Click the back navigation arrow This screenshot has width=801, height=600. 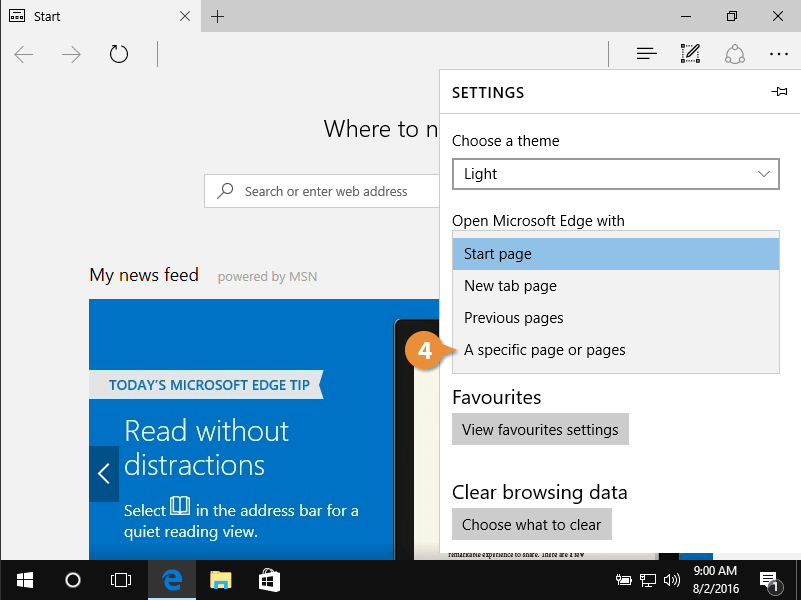tap(23, 54)
